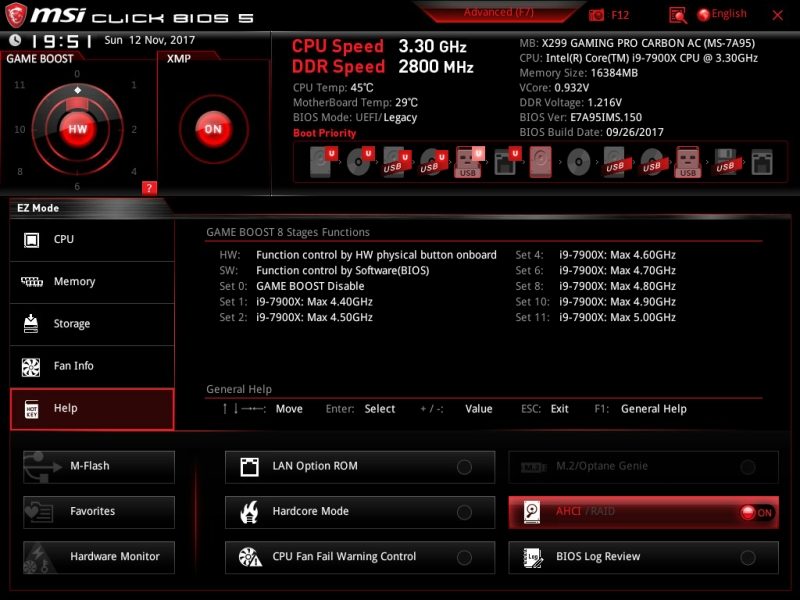
Task: Switch to the Memory section
Action: 92,282
